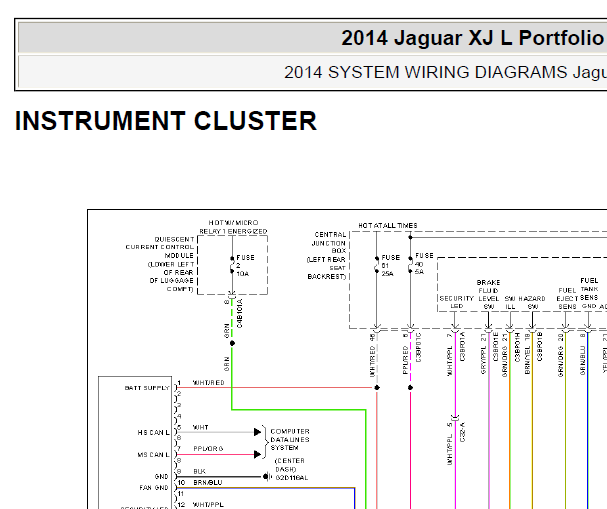Screen dimensions: 607x509
Task: Select the horizontal "WHT/PPL" label at pin 12
Action: click(x=208, y=505)
